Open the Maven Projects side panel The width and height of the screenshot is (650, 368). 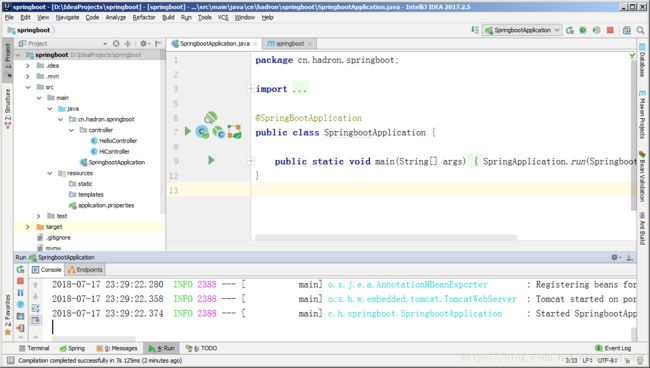(642, 114)
